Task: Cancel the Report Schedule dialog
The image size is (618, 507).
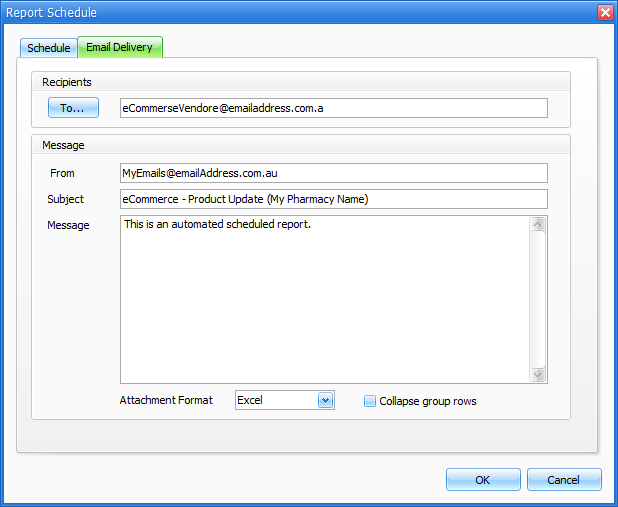Action: tap(564, 480)
